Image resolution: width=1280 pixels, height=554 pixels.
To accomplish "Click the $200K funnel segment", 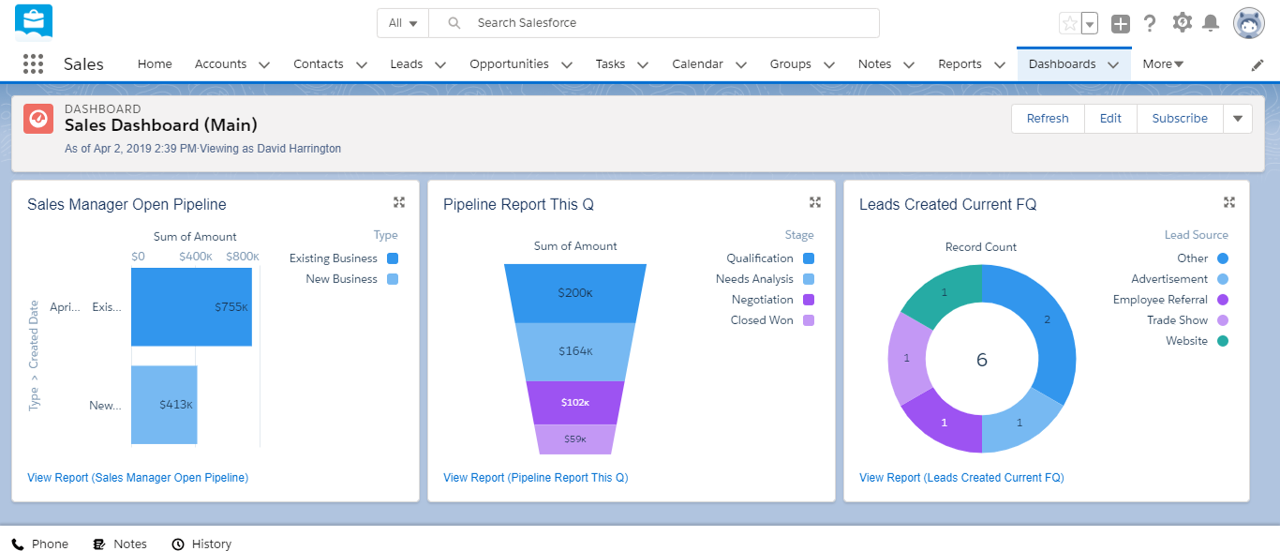I will (575, 293).
